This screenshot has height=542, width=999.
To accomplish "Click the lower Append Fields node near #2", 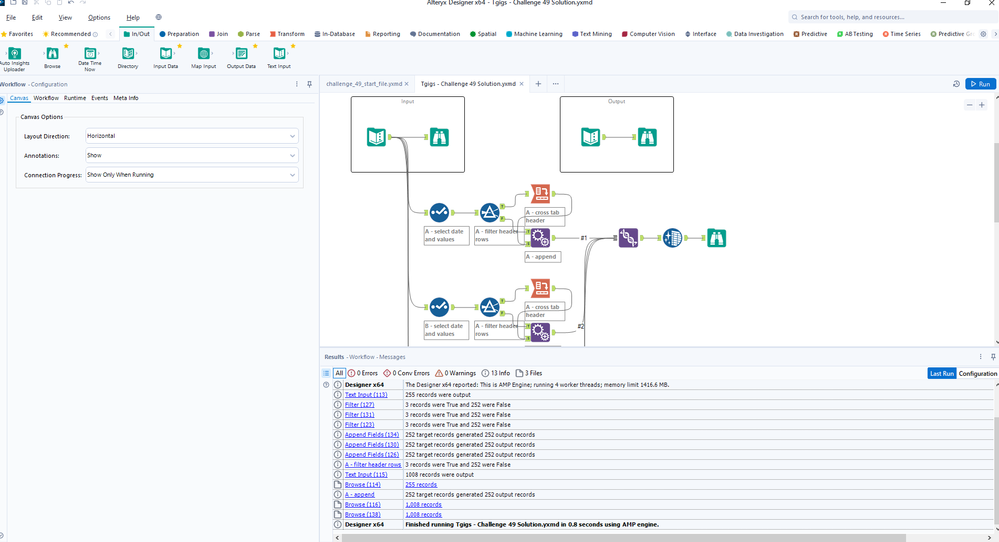I will (540, 332).
